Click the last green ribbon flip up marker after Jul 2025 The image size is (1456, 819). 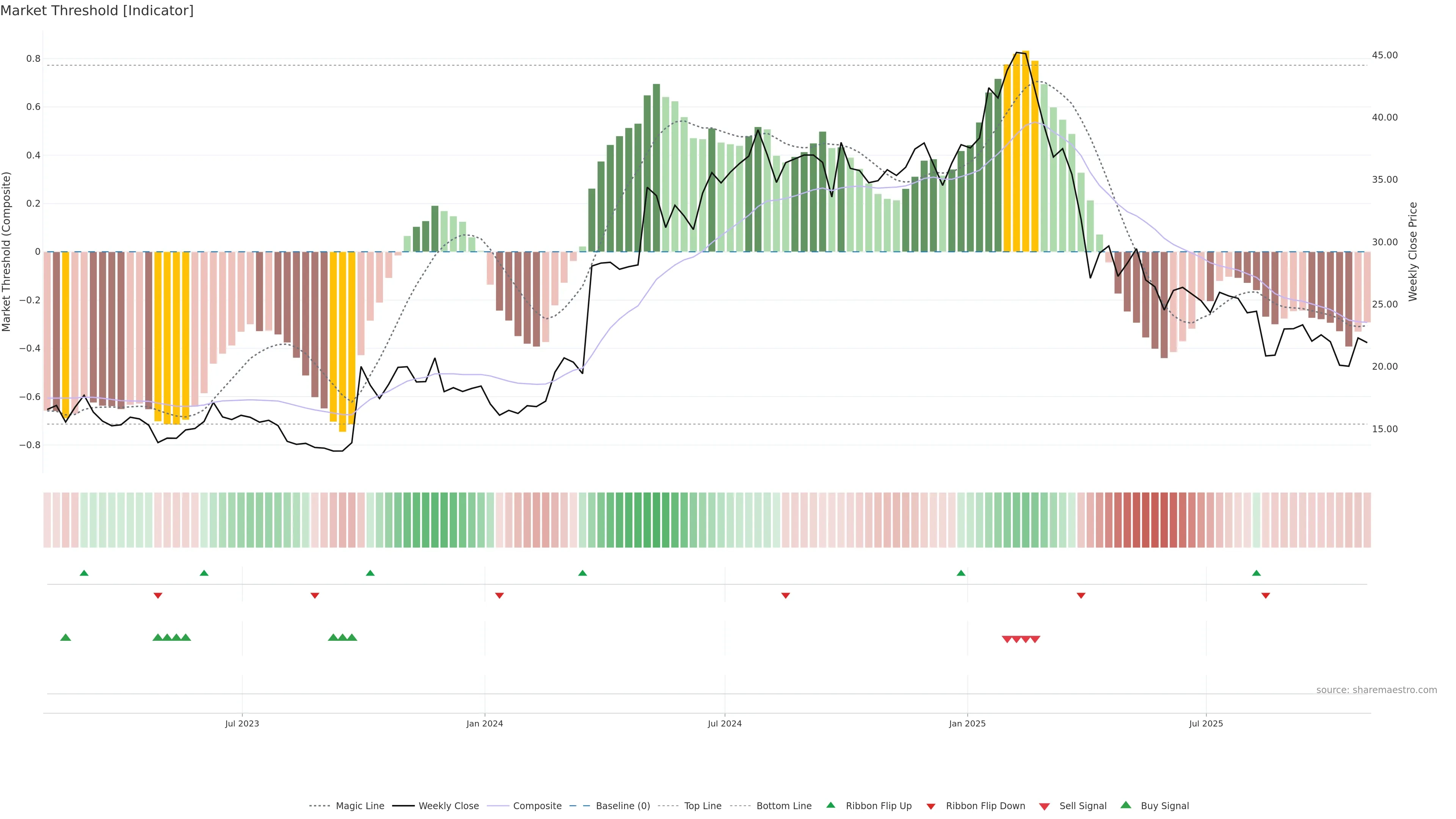[1256, 573]
